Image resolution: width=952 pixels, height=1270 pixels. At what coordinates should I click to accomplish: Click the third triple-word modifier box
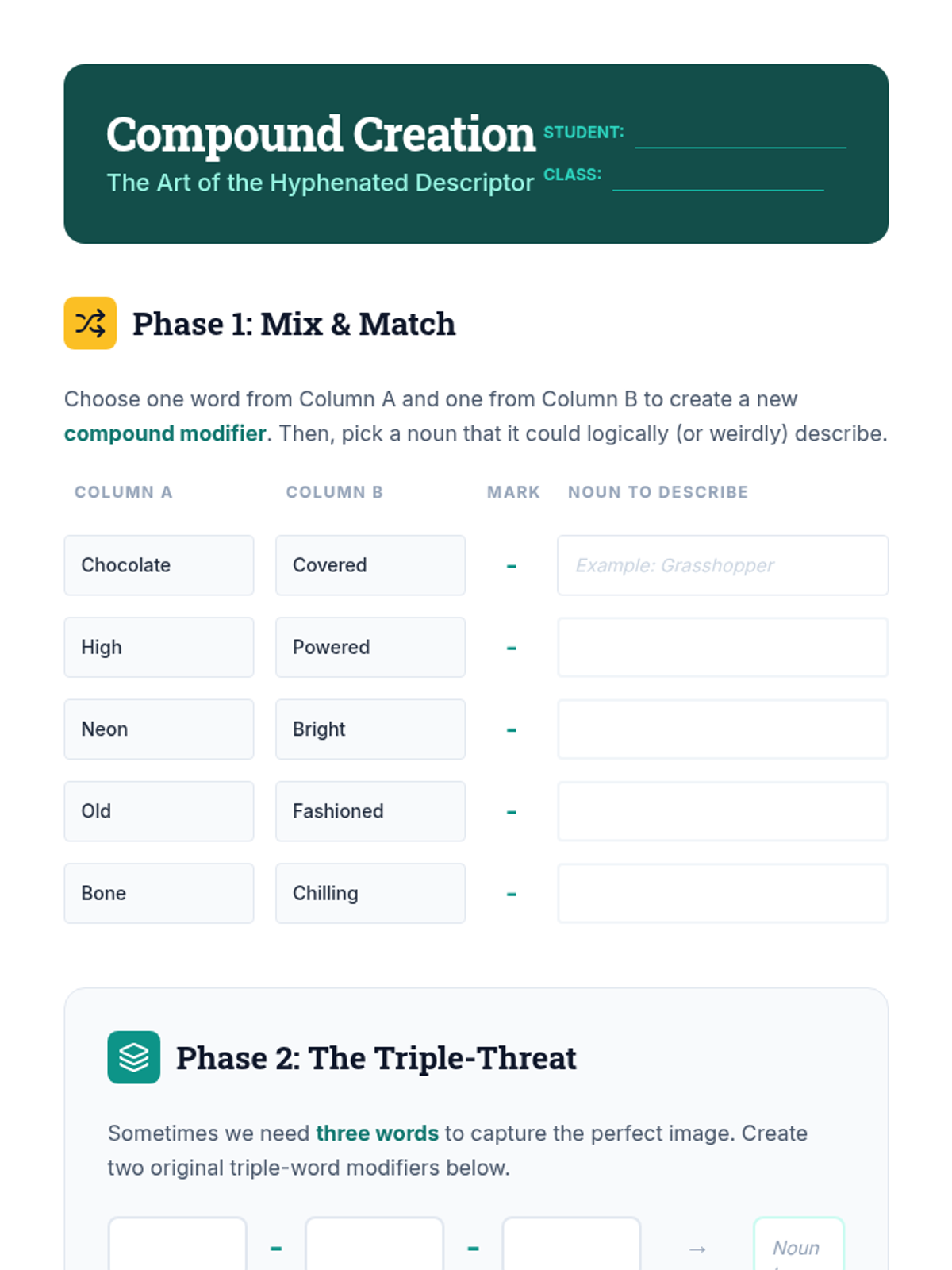(571, 1245)
